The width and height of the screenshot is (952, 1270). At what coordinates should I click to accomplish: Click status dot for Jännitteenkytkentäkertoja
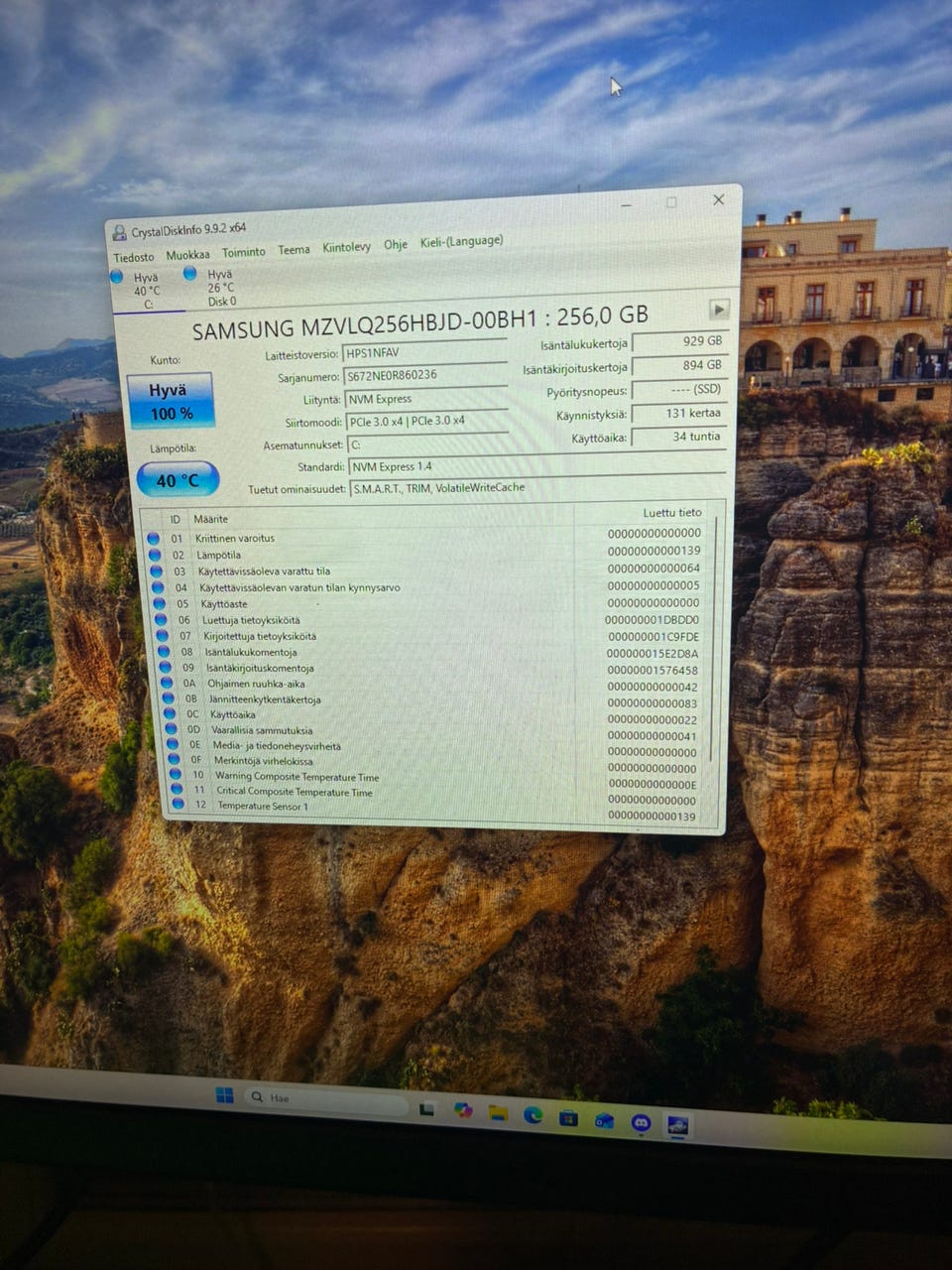tap(168, 698)
